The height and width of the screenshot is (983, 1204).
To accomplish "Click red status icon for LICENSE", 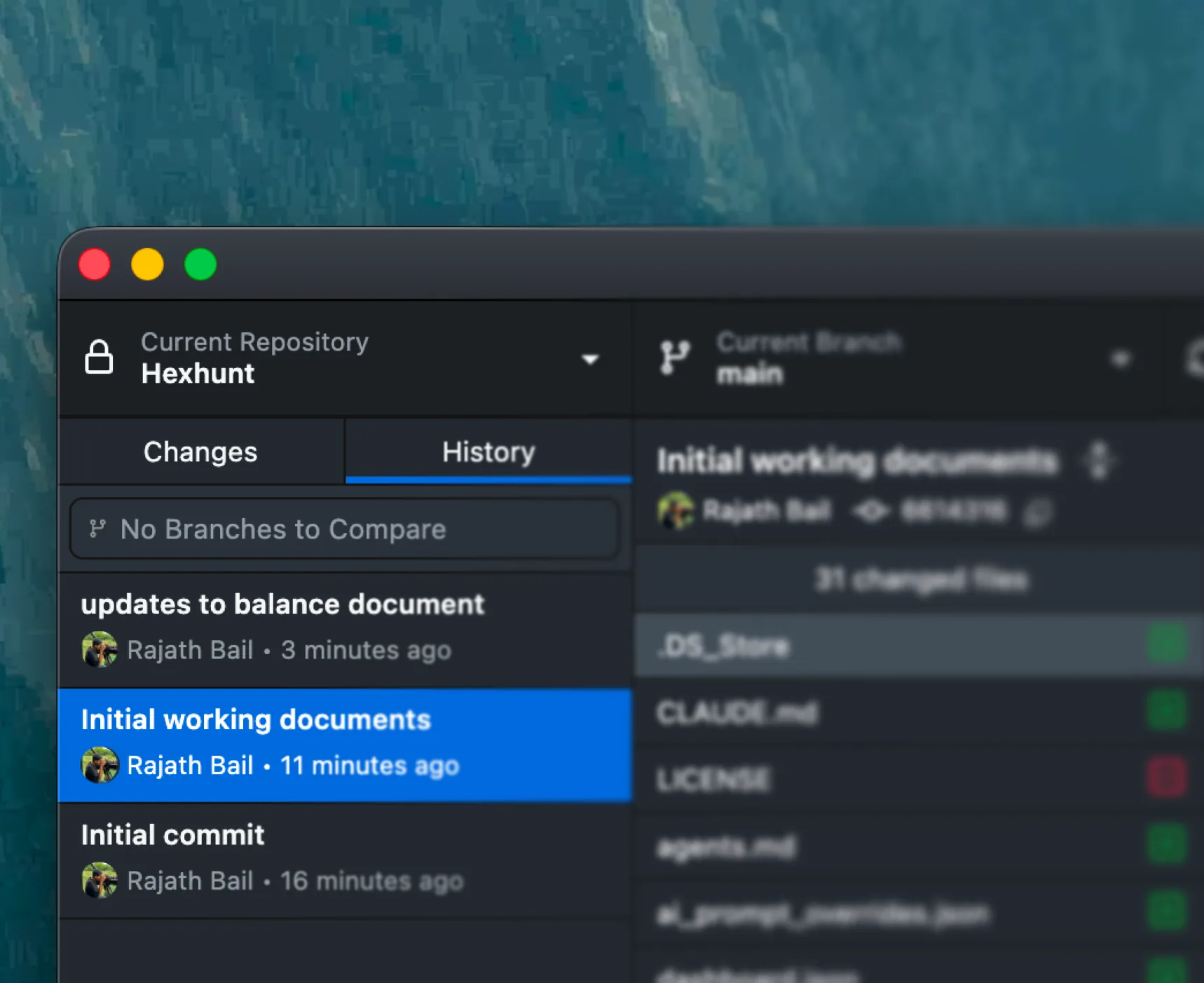I will click(1167, 778).
